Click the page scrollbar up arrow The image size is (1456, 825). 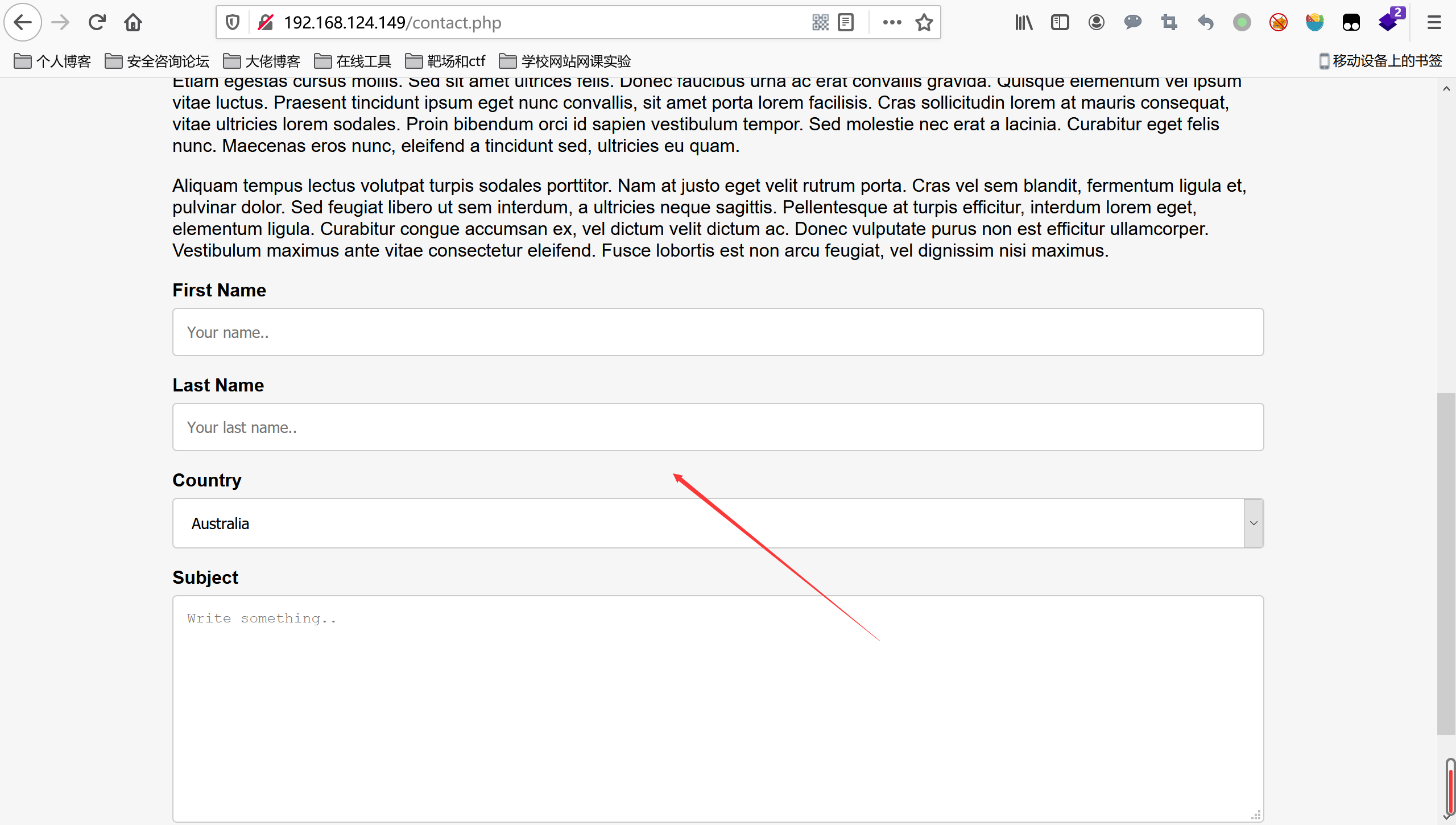pyautogui.click(x=1446, y=89)
